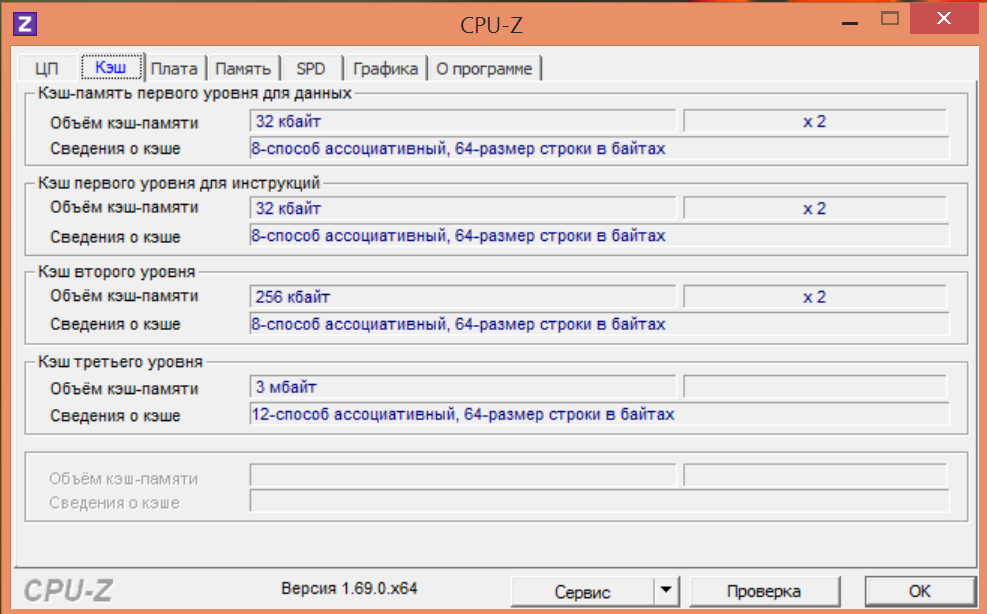Open the SPD tab
The image size is (987, 614).
[311, 69]
